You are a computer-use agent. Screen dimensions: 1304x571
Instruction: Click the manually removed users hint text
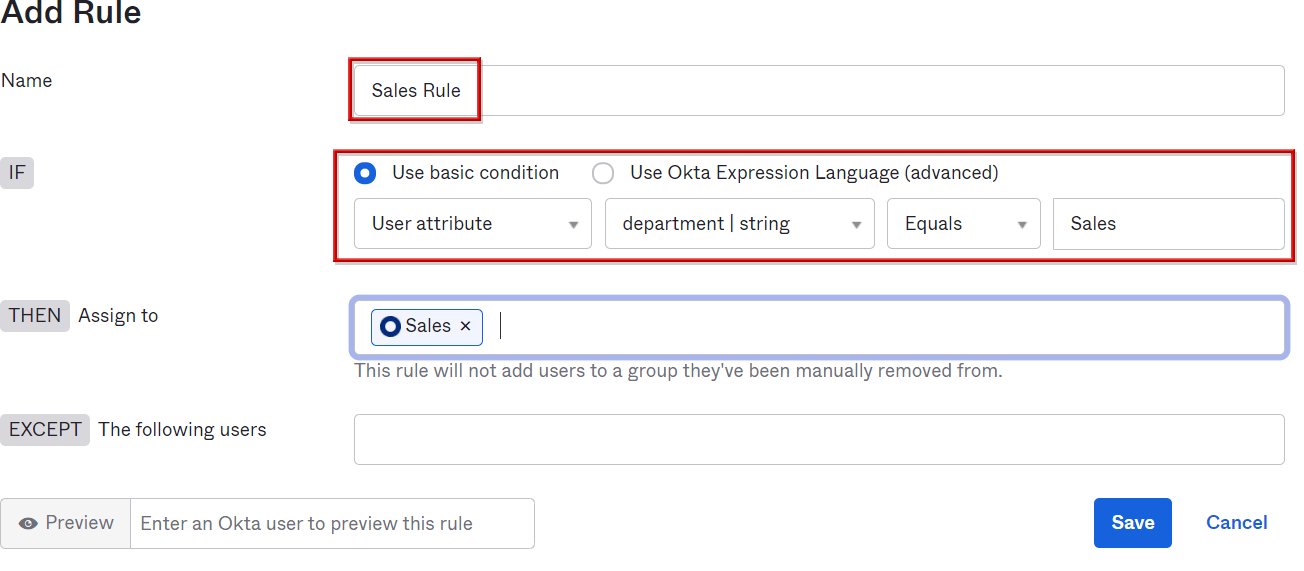point(677,371)
